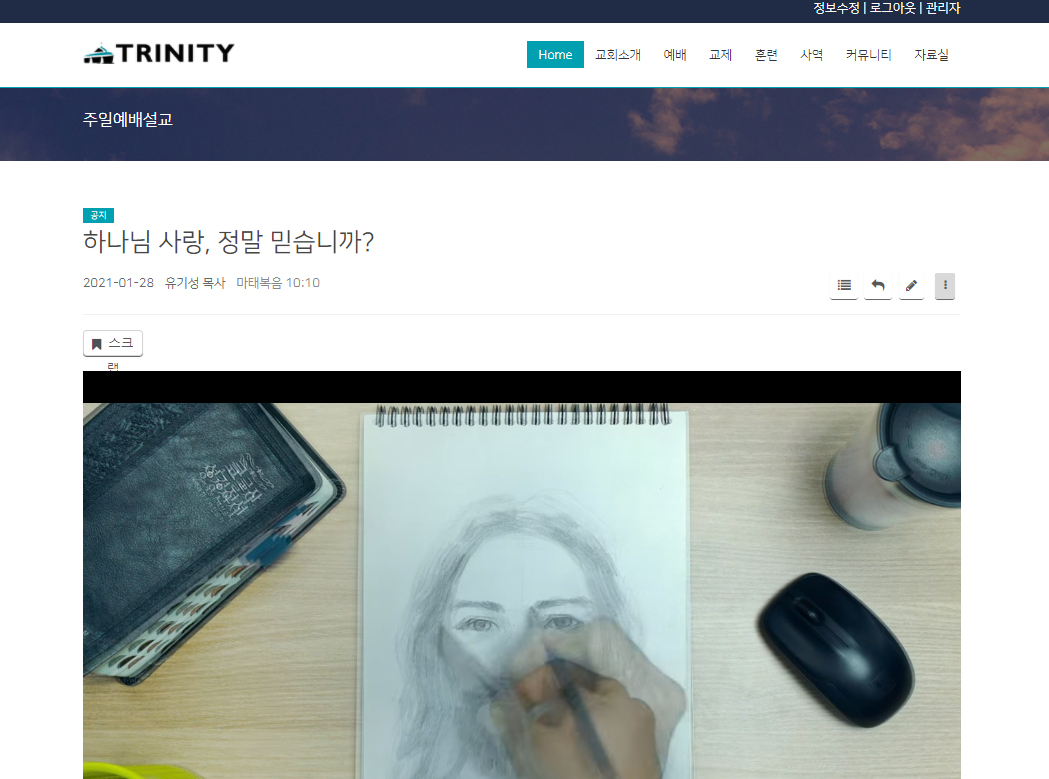1049x779 pixels.
Task: Click the 주일예배설교 page heading
Action: point(127,118)
